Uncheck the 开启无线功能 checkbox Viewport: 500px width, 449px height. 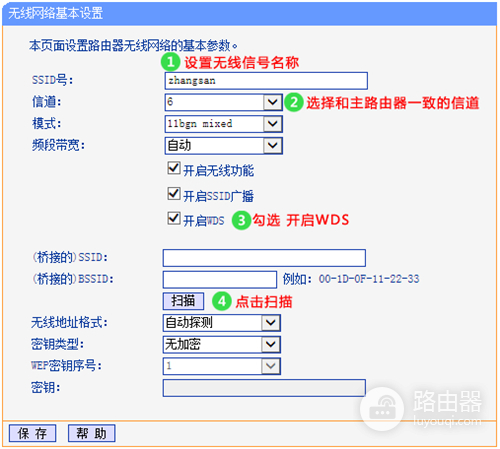pos(174,168)
